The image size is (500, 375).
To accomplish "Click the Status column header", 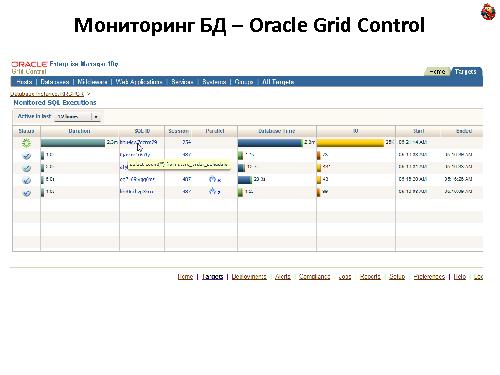I will [26, 131].
